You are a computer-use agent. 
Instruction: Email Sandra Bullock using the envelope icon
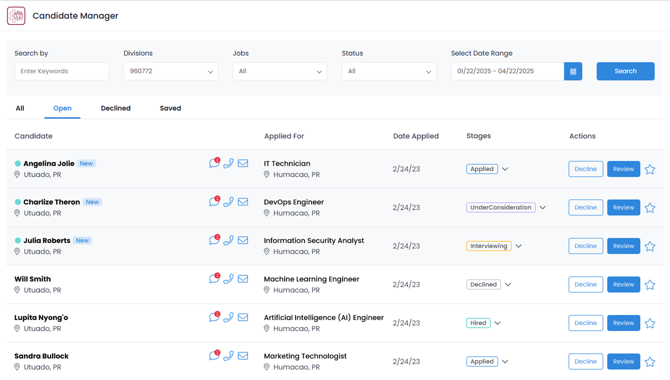[x=243, y=356]
